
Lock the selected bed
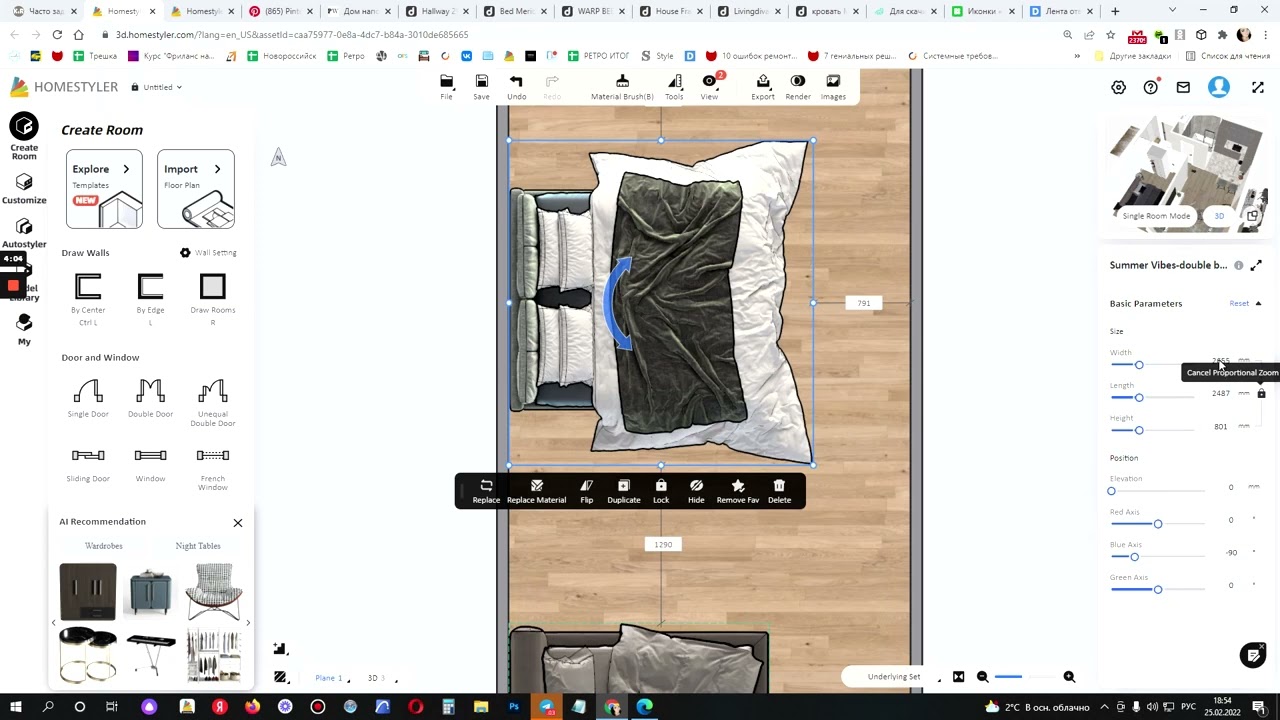click(x=661, y=491)
